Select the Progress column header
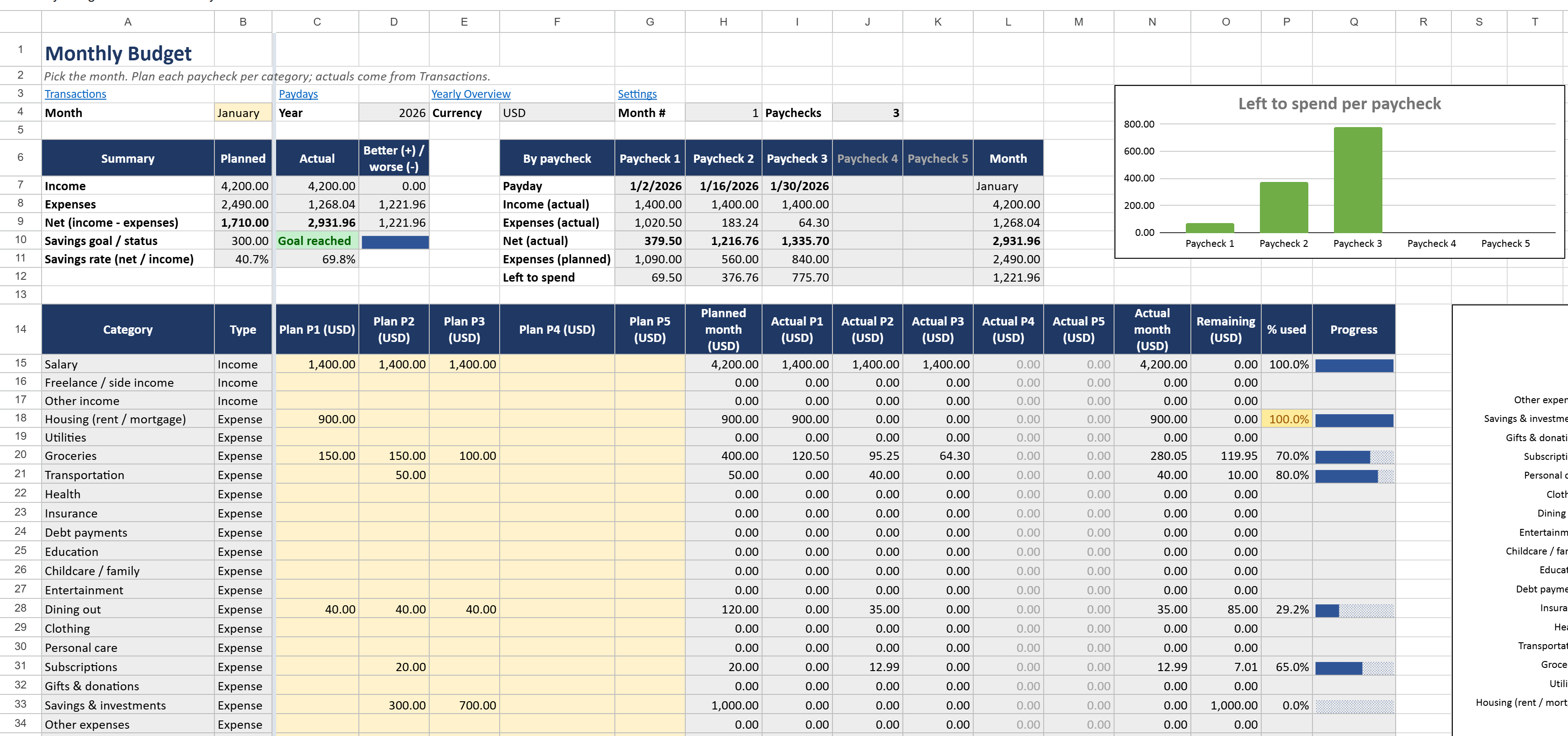This screenshot has height=736, width=1568. click(x=1354, y=329)
